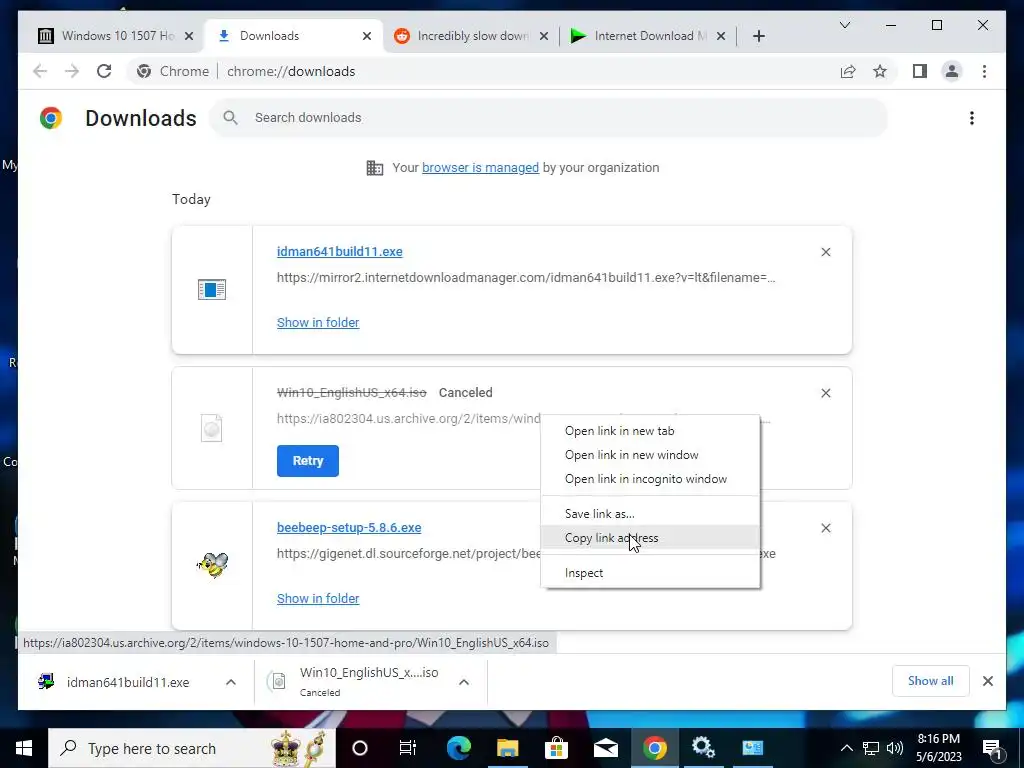Click the new tab plus button

[758, 36]
